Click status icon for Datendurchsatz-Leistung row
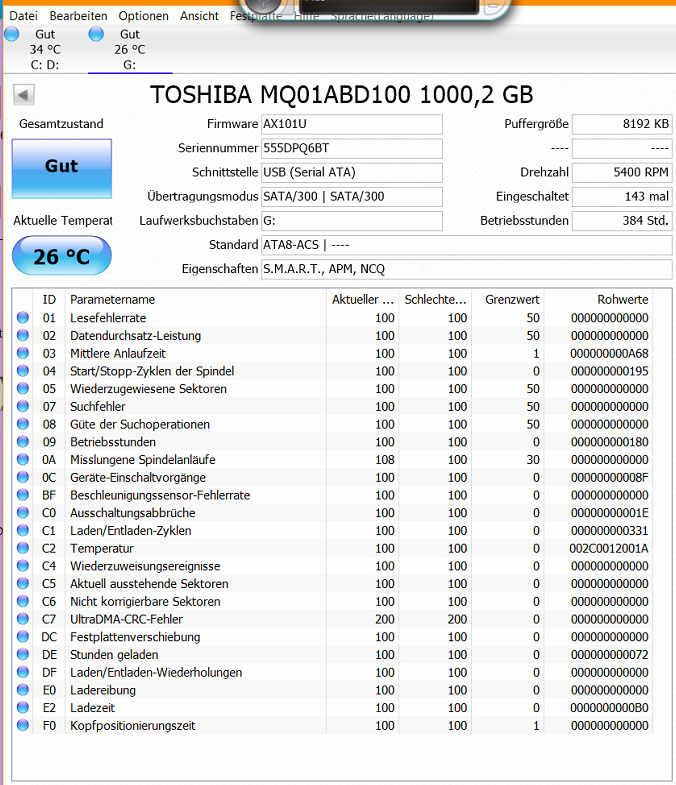 pos(23,335)
